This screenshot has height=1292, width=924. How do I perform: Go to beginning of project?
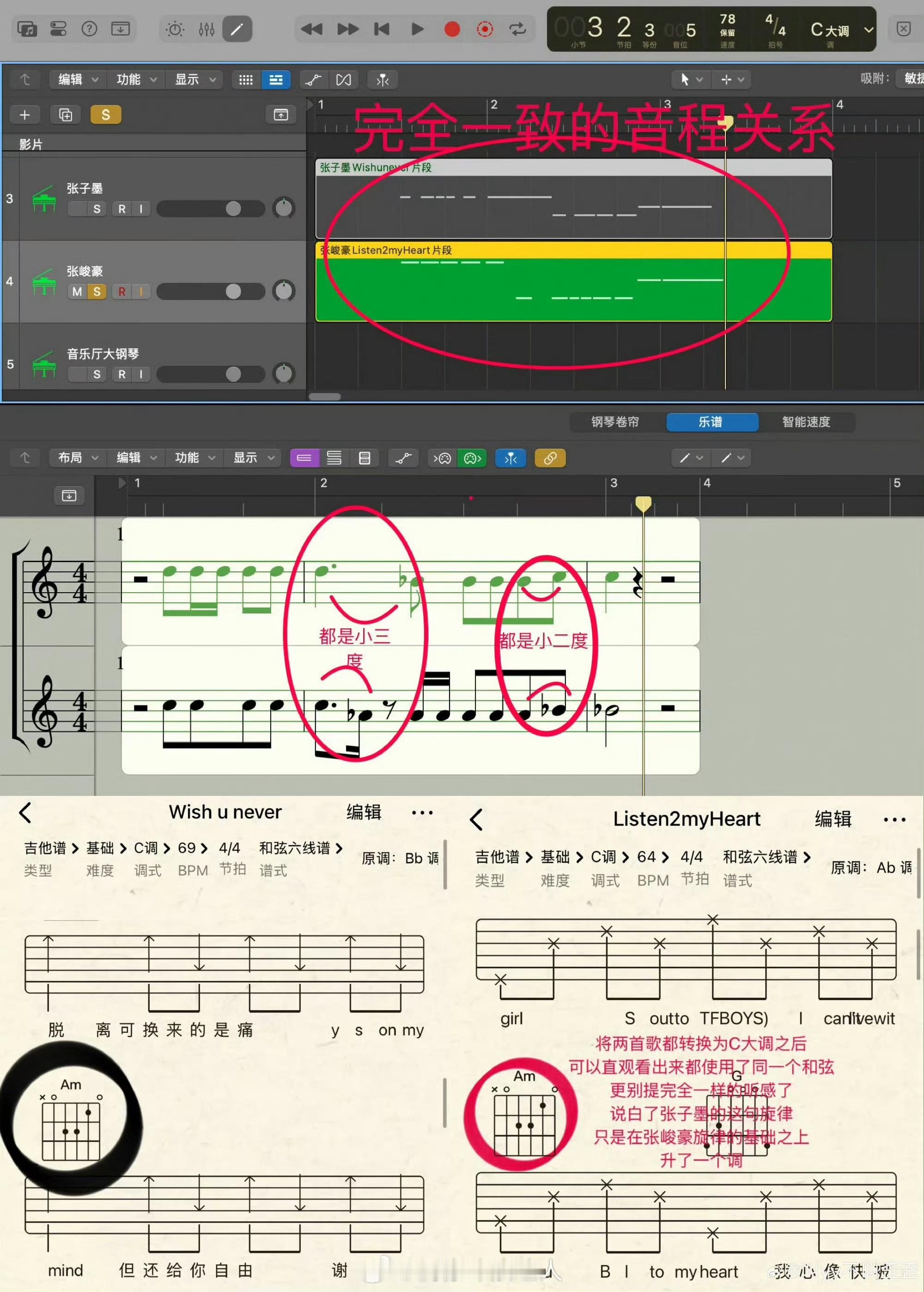tap(382, 29)
